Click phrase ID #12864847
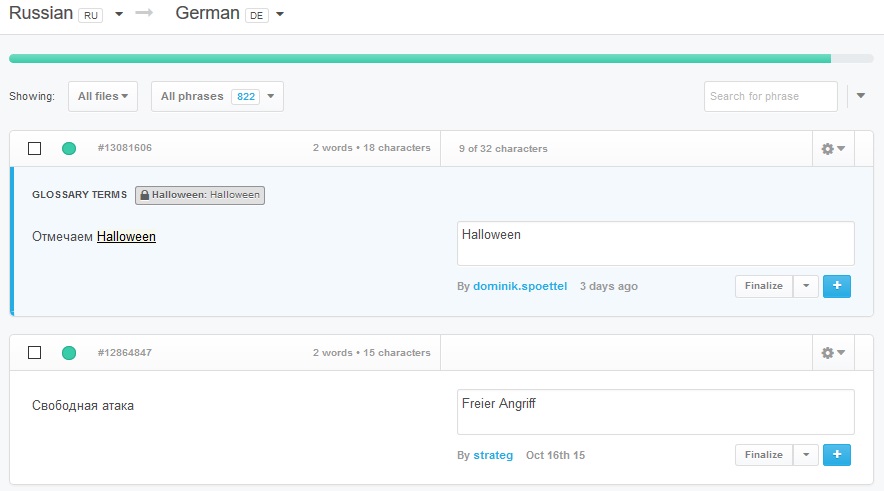The image size is (884, 491). [125, 352]
